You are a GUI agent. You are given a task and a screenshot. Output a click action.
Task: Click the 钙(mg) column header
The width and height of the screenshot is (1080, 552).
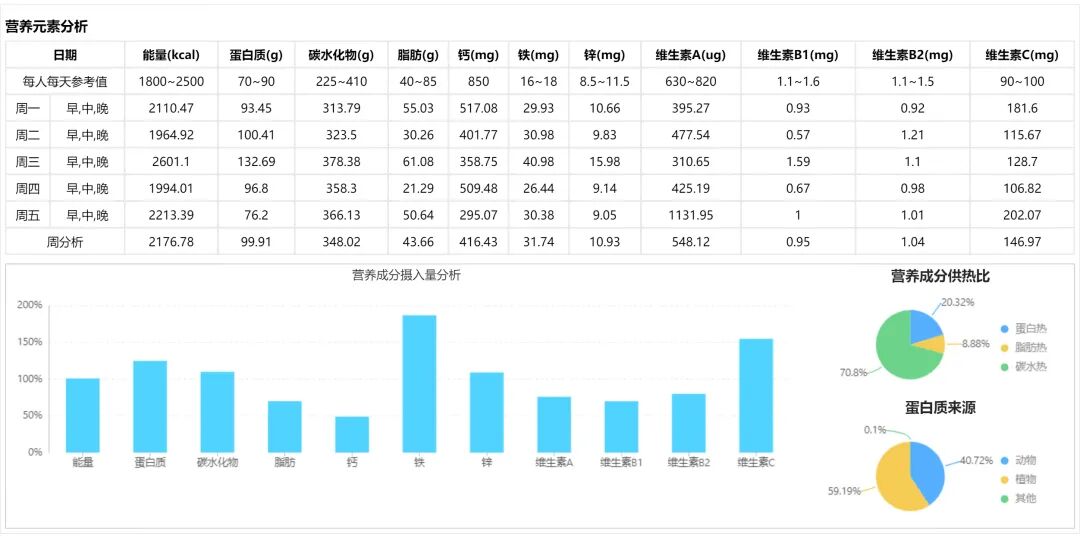point(478,55)
